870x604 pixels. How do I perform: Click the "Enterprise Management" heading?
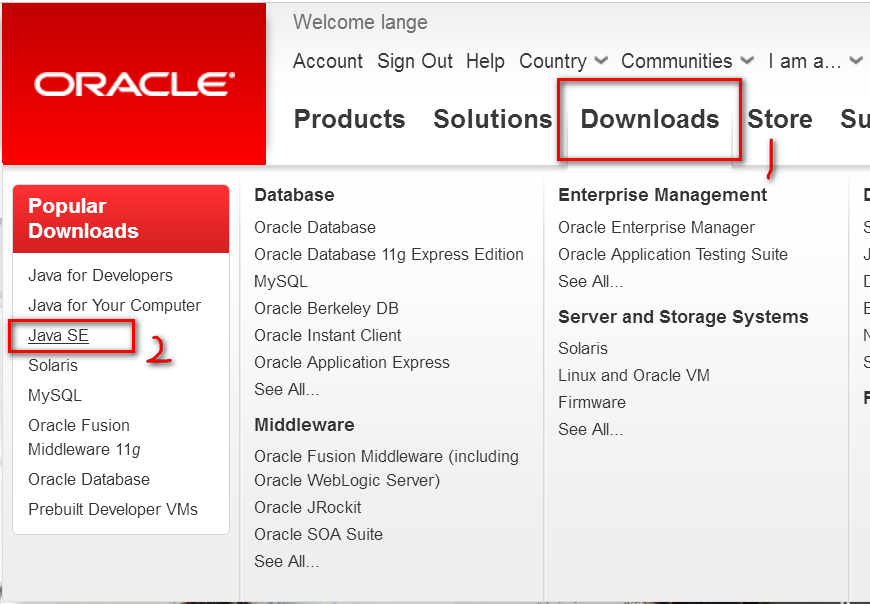point(662,195)
